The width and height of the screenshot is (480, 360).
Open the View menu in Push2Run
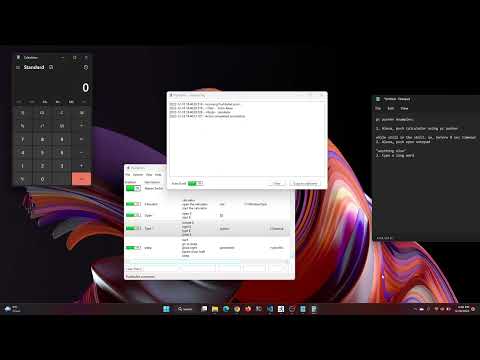[x=149, y=175]
